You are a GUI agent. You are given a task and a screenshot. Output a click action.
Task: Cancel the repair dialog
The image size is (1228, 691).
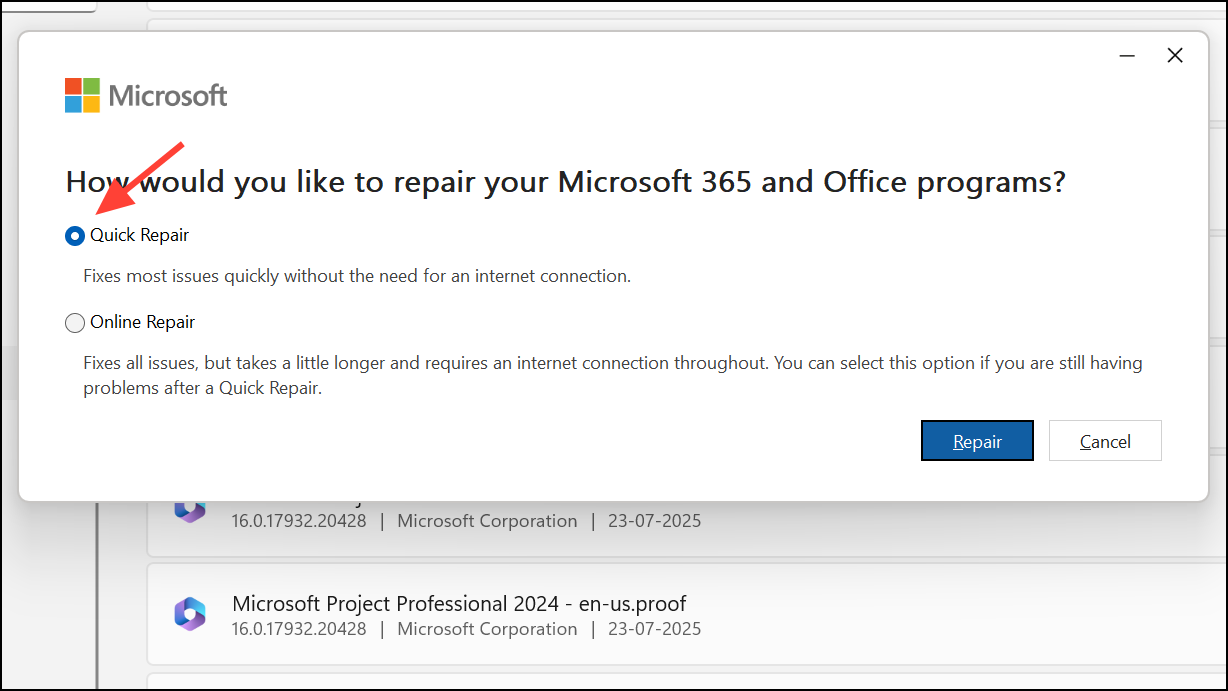tap(1104, 441)
